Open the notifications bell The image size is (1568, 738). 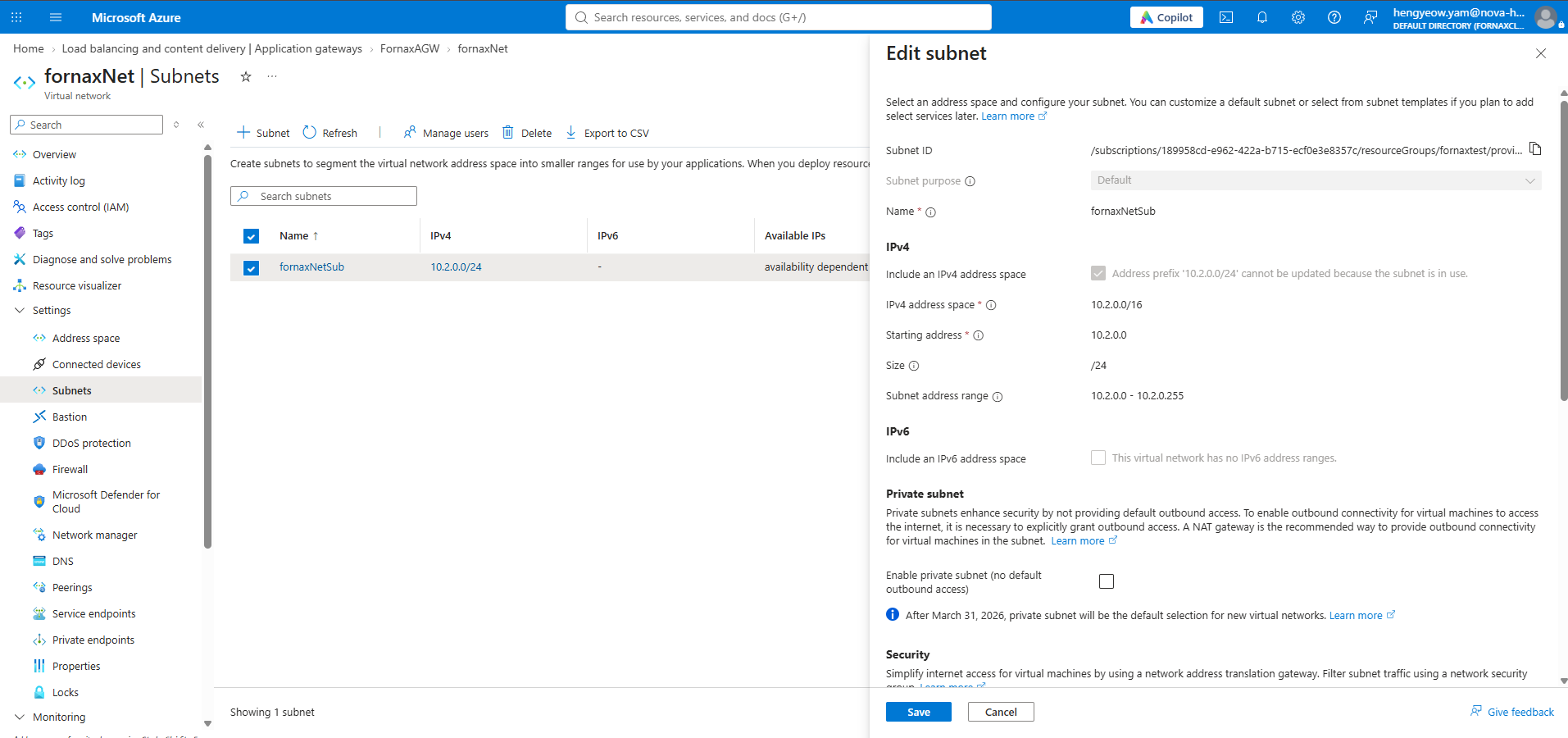click(1262, 17)
